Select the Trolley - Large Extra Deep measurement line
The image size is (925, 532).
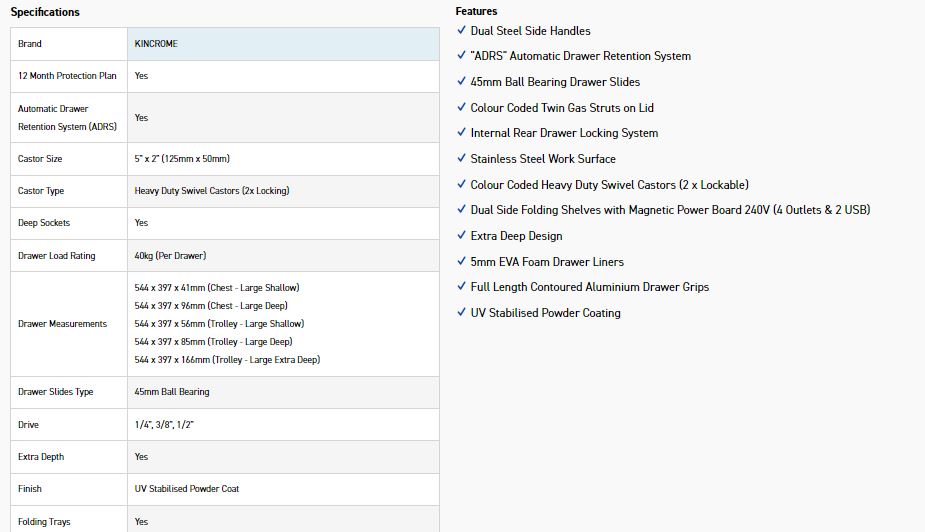(227, 360)
